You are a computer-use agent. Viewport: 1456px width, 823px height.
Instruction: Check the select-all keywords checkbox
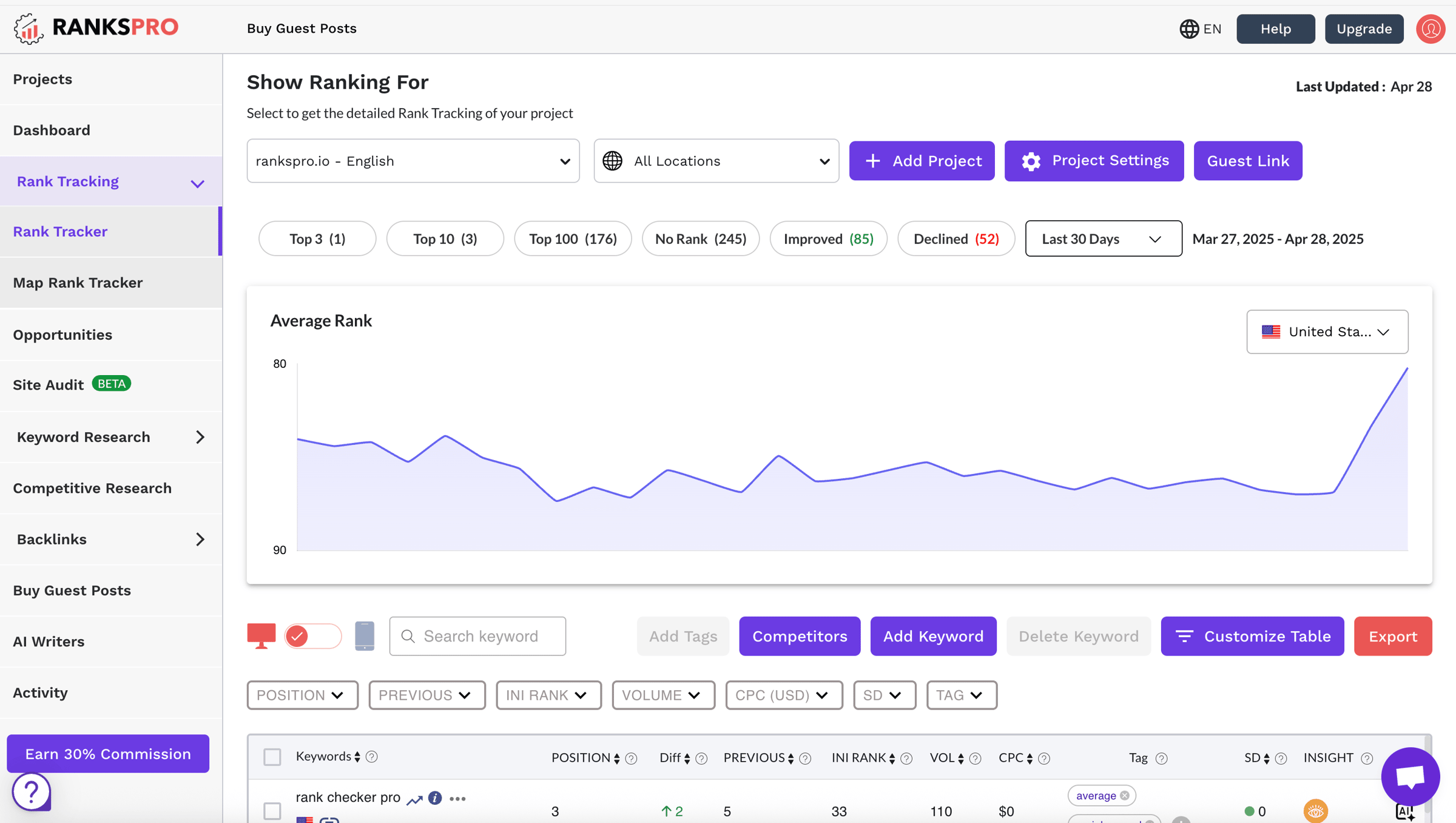272,757
